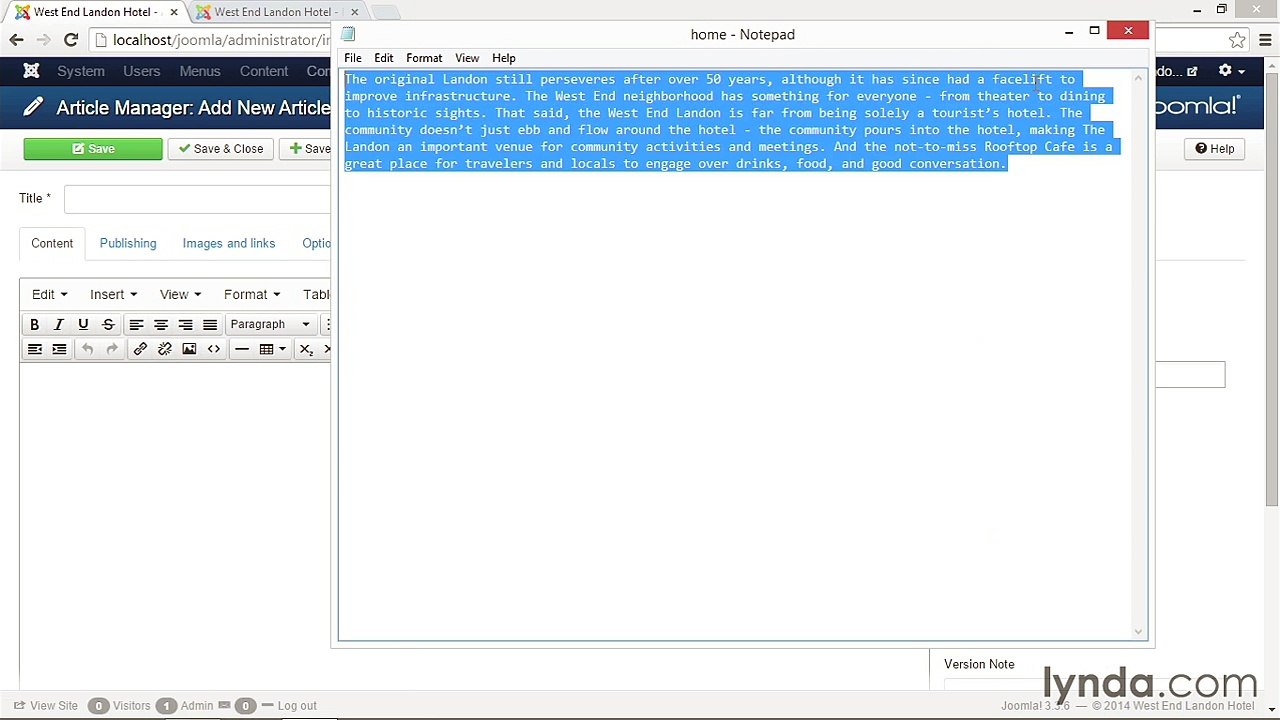Open the Joomla Menus menu
The height and width of the screenshot is (720, 1280).
pos(200,71)
